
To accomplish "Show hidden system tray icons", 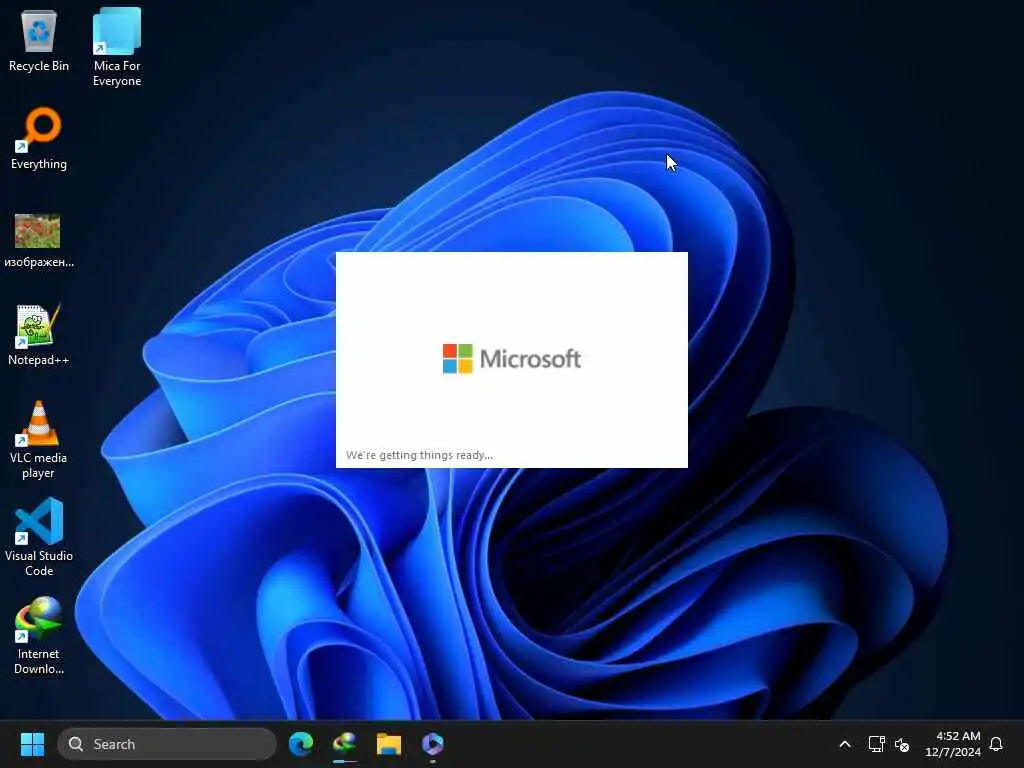I will [x=844, y=744].
